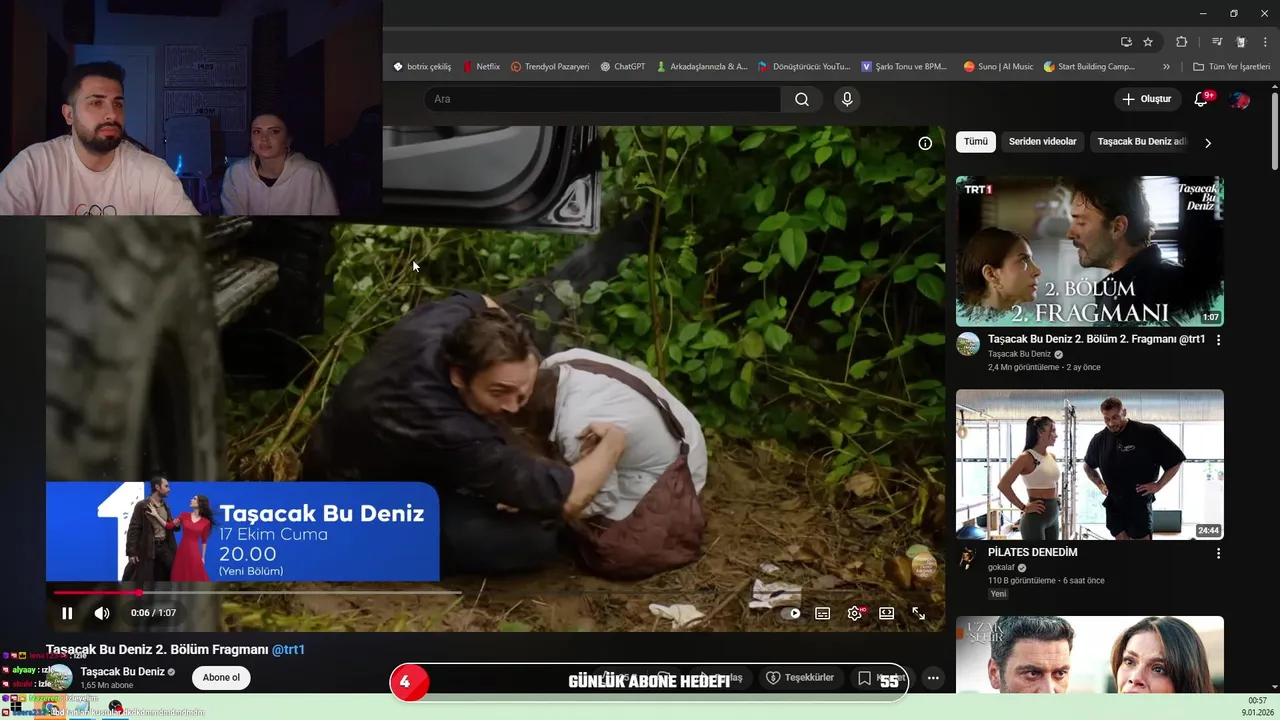Show more filter chips with right arrow

tap(1207, 143)
